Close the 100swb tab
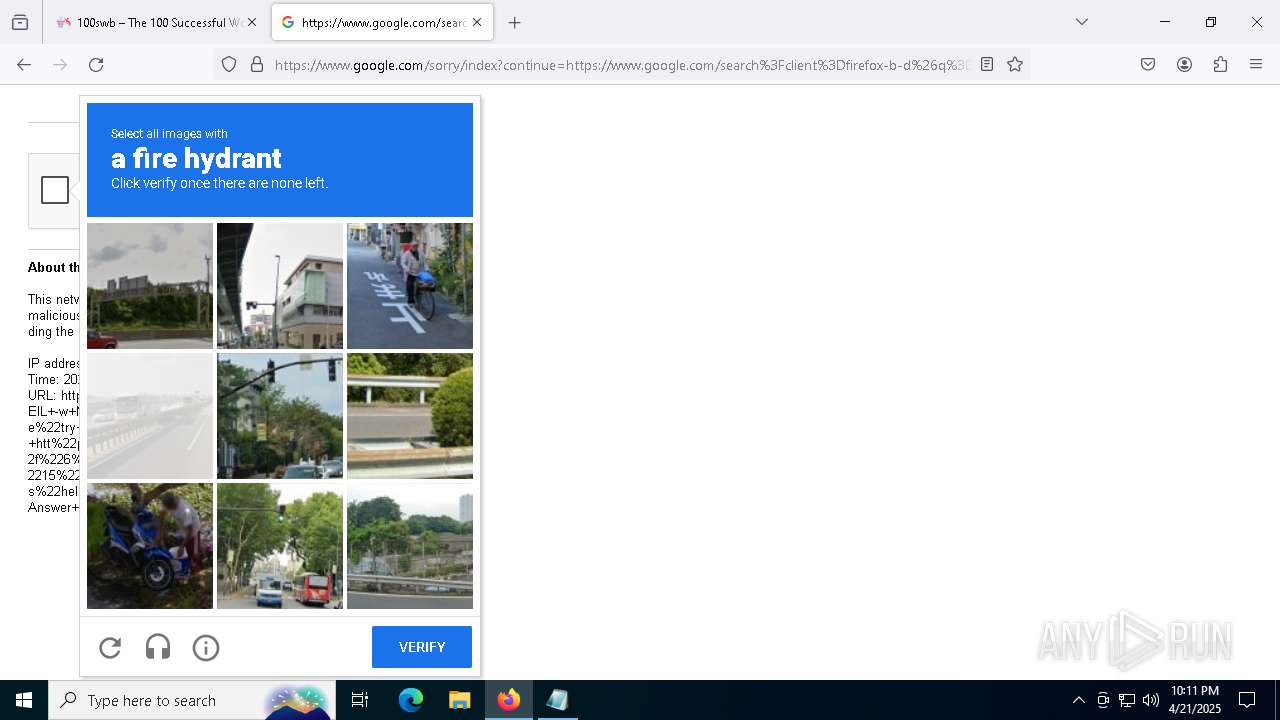 tap(252, 22)
